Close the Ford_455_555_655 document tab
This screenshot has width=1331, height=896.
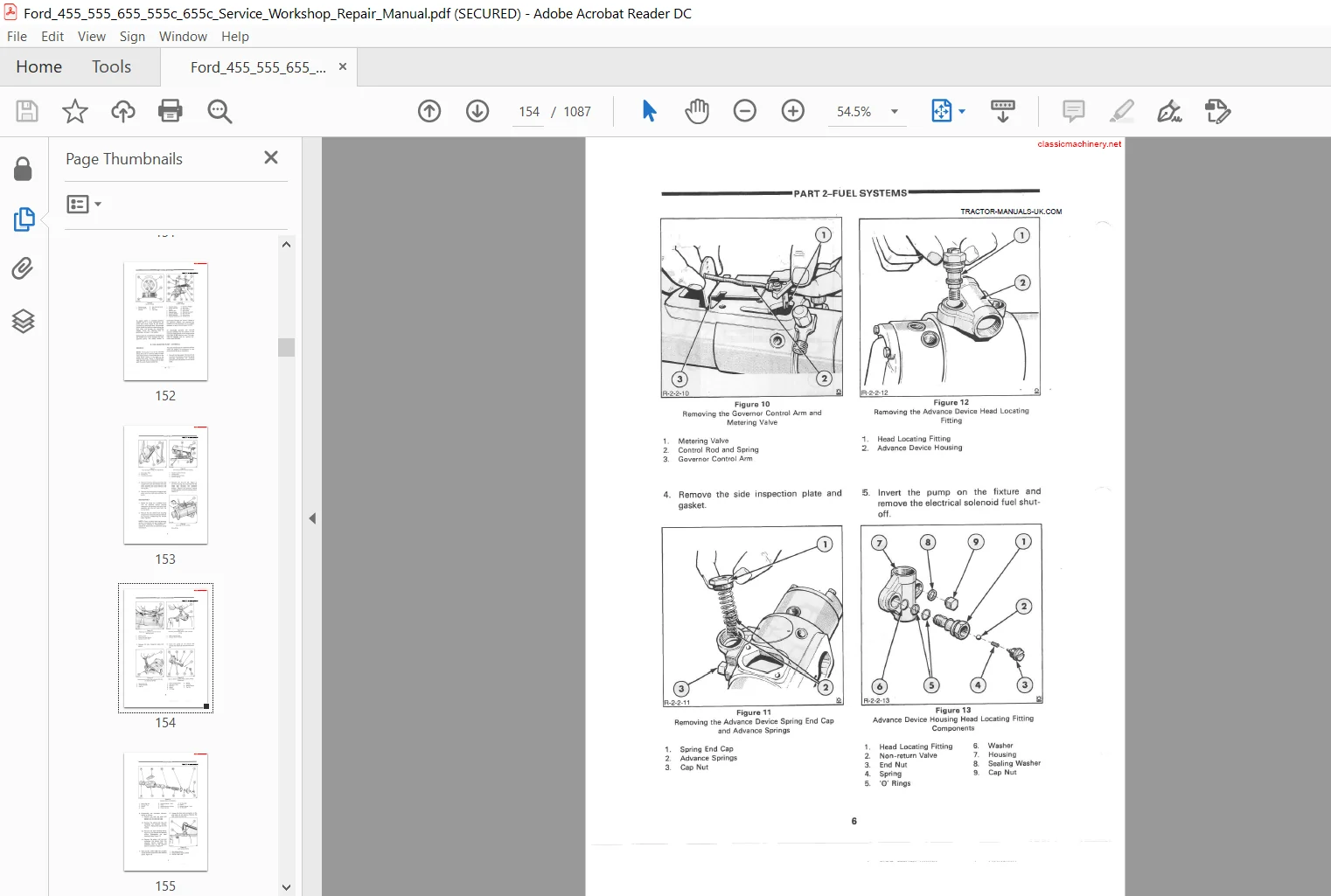coord(343,66)
